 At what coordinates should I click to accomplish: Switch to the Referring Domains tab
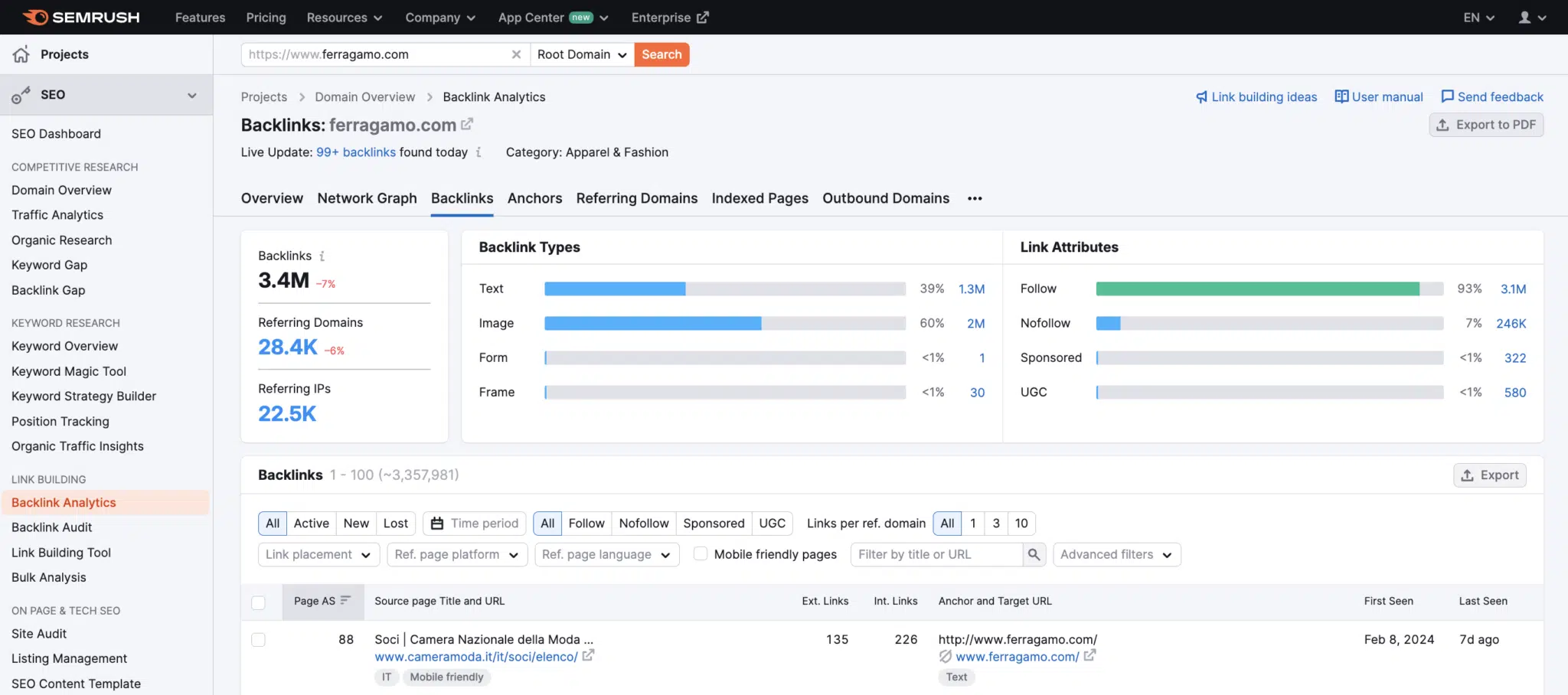[x=637, y=198]
